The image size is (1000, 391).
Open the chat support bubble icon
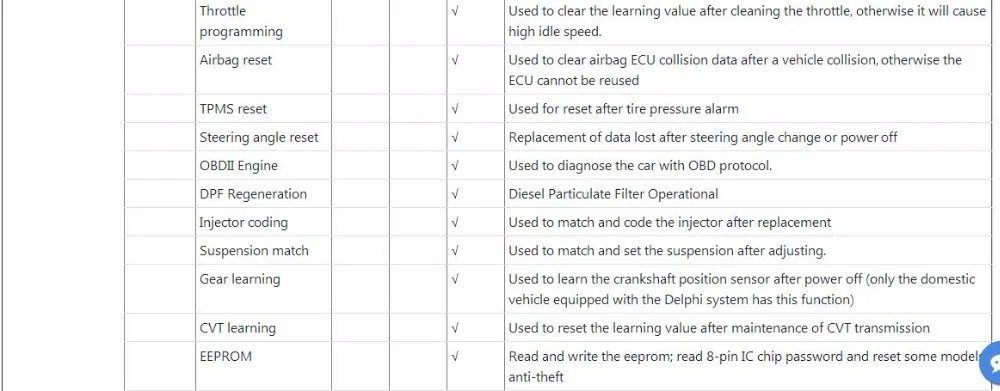[x=991, y=364]
